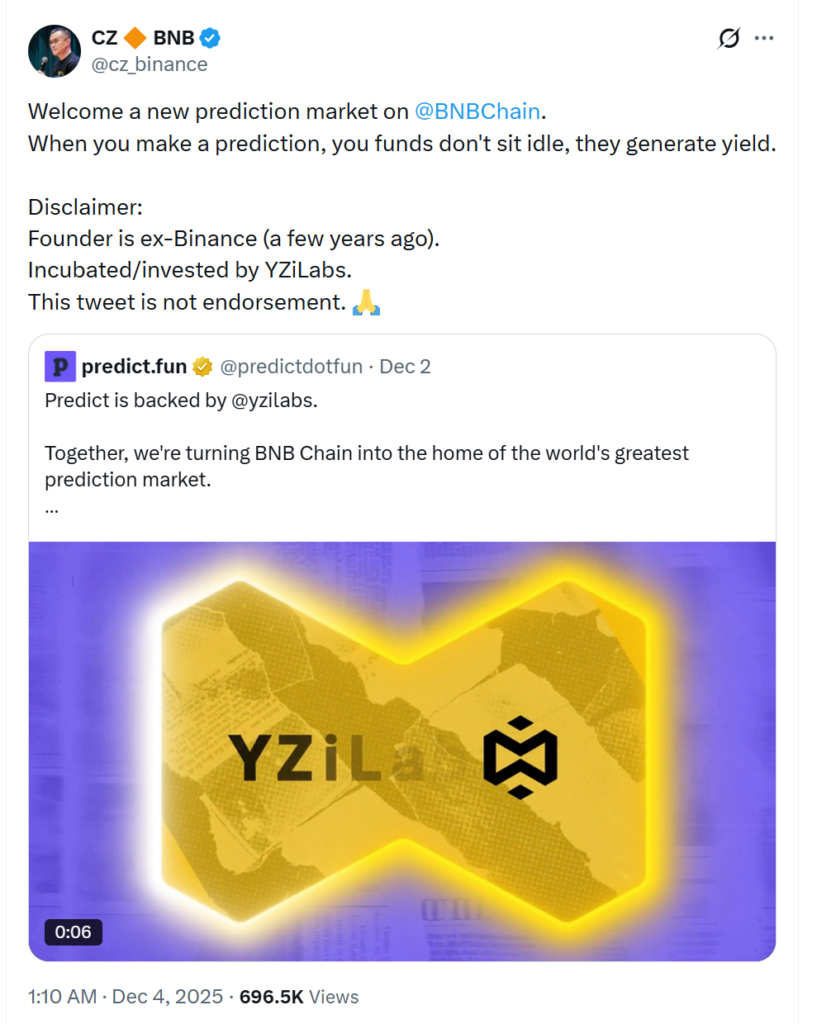This screenshot has height=1024, width=836.
Task: Open the @BNBChain mention link
Action: click(476, 111)
